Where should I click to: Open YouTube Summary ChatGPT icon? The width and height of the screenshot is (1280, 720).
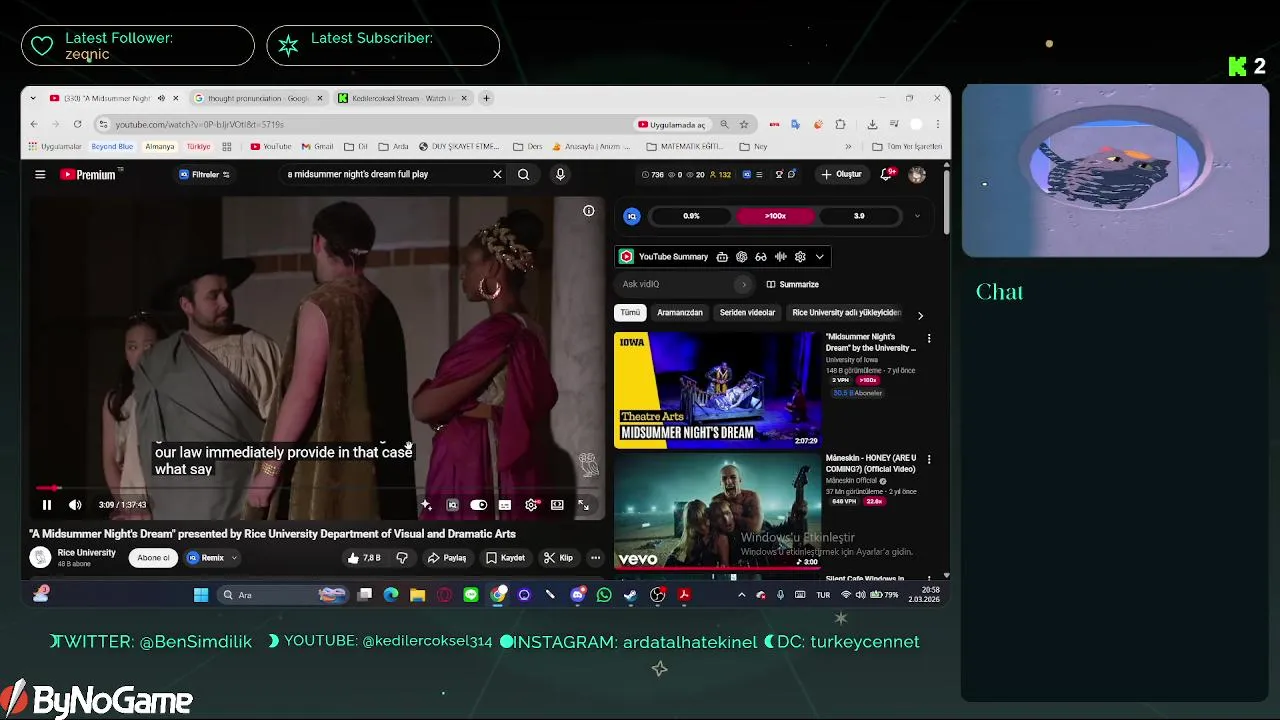tap(741, 257)
